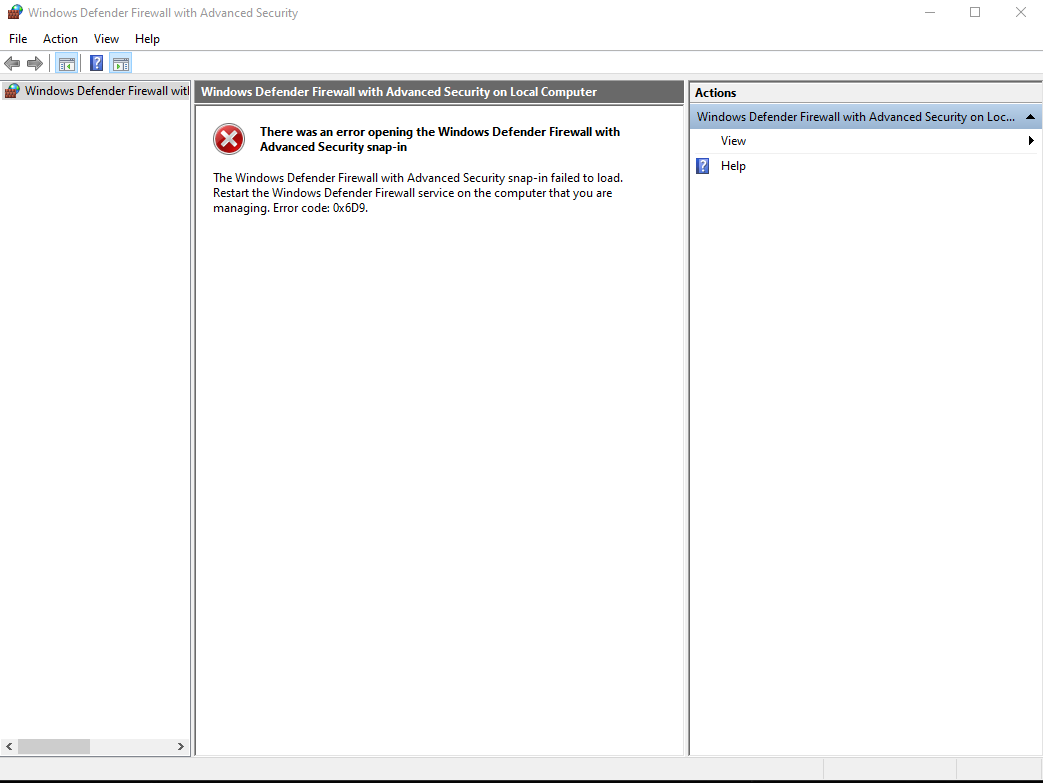Collapse the Actions pane section header arrow

coord(1030,116)
